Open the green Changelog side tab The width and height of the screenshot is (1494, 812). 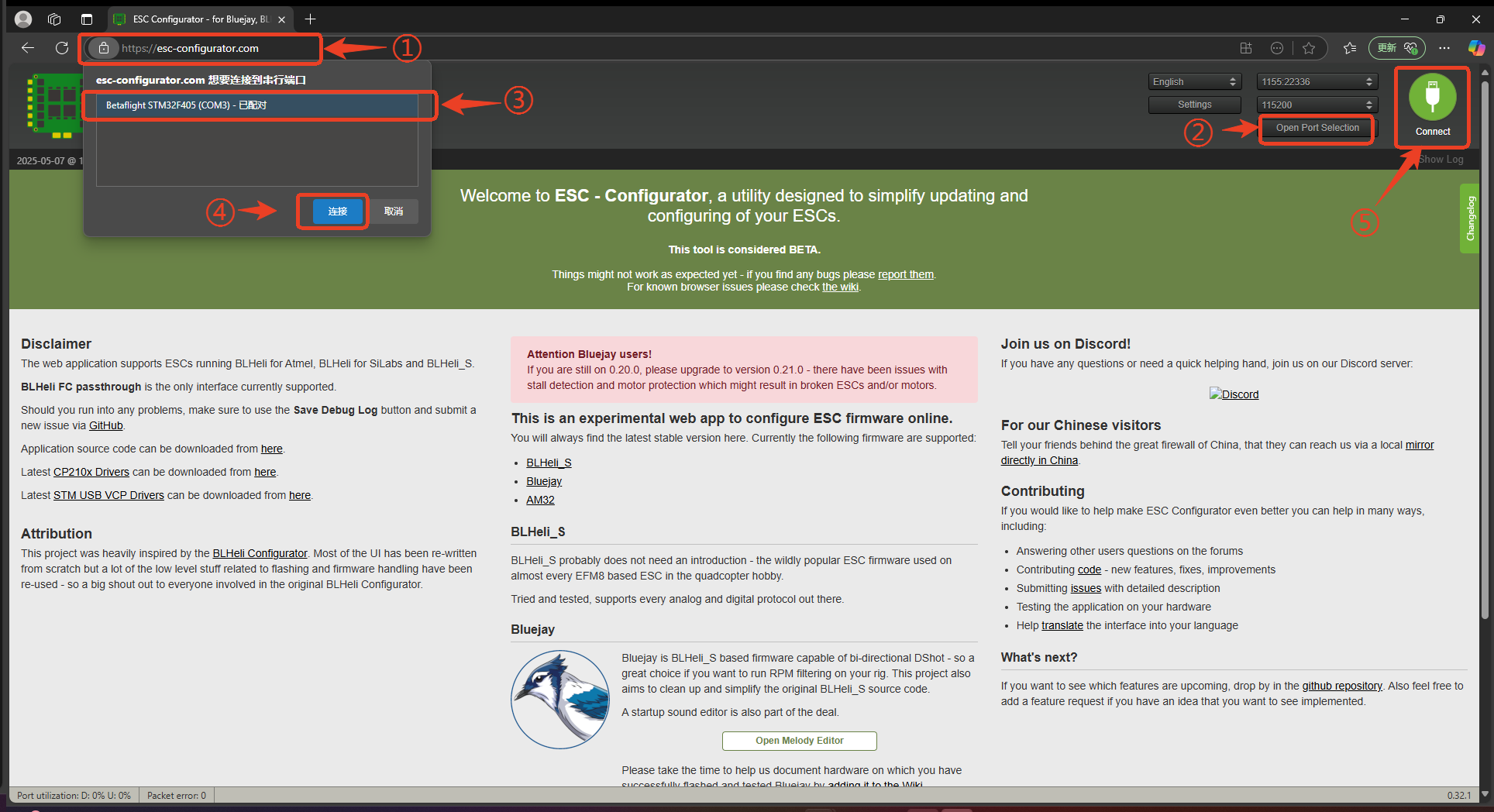(x=1470, y=218)
